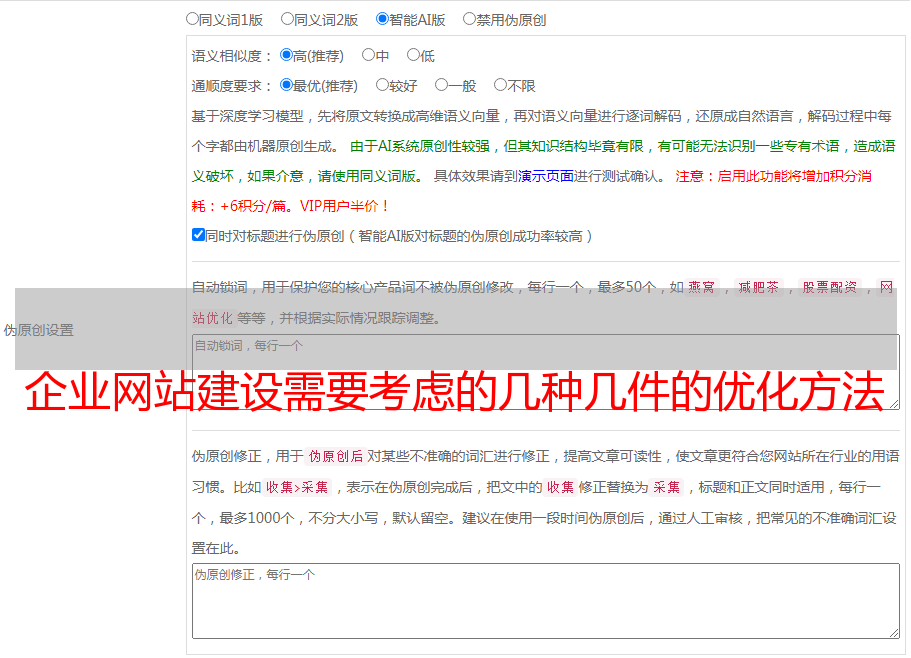This screenshot has width=911, height=658.
Task: Select the 同义词1版 radio option
Action: tap(192, 19)
